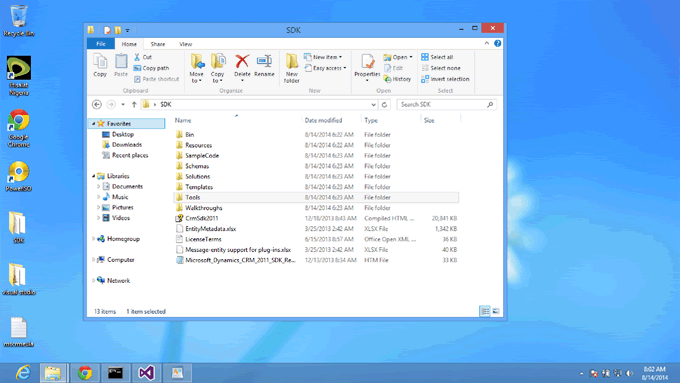Click the Open button in ribbon

(x=398, y=57)
